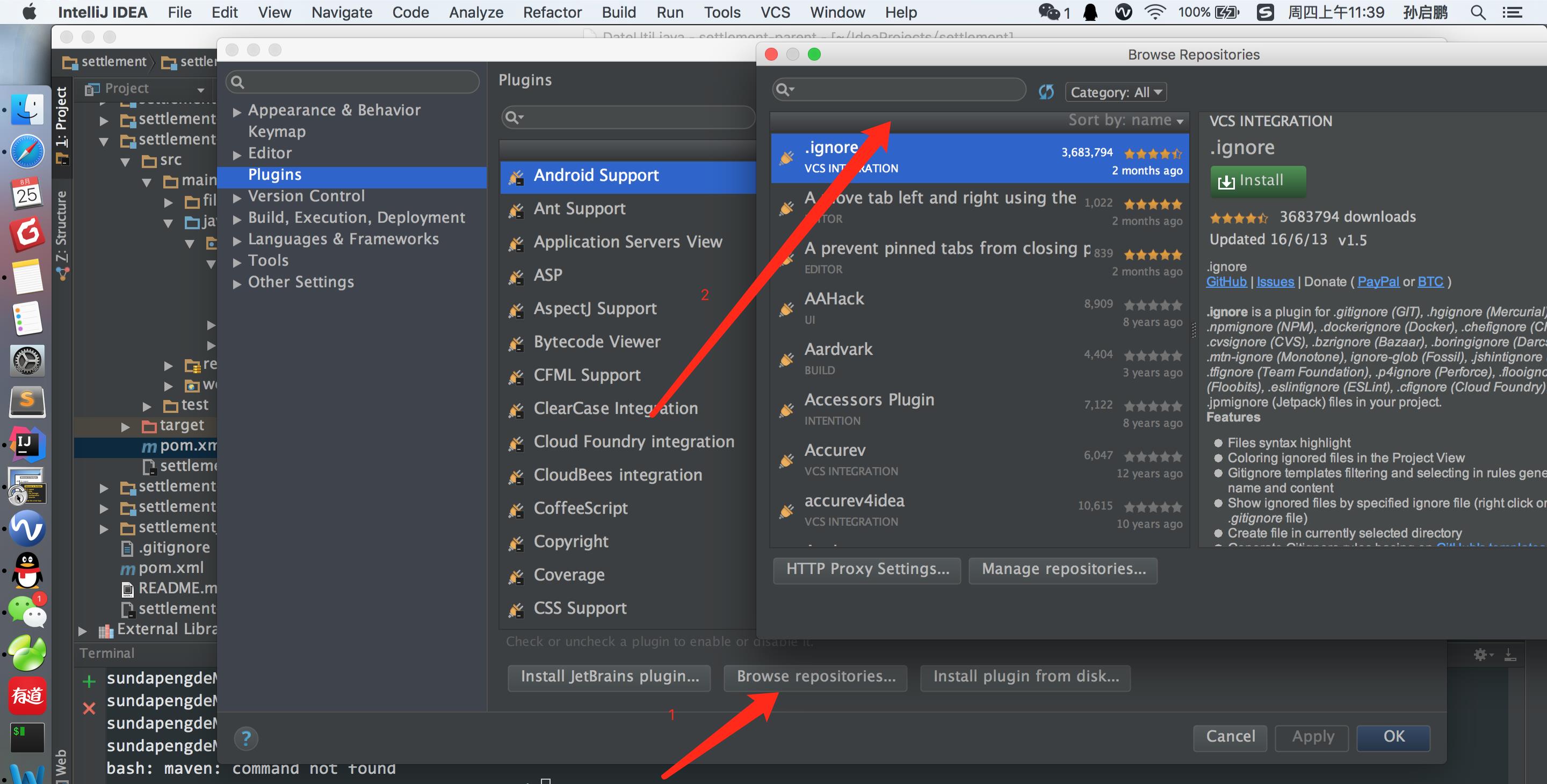This screenshot has height=784, width=1547.
Task: Click the WeChat status icon in menu bar
Action: point(1049,12)
